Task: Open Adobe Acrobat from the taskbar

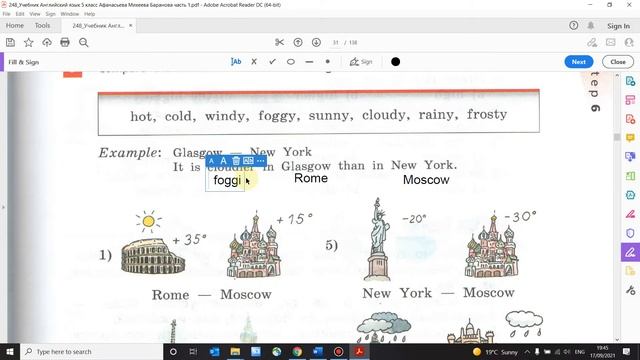Action: (359, 351)
